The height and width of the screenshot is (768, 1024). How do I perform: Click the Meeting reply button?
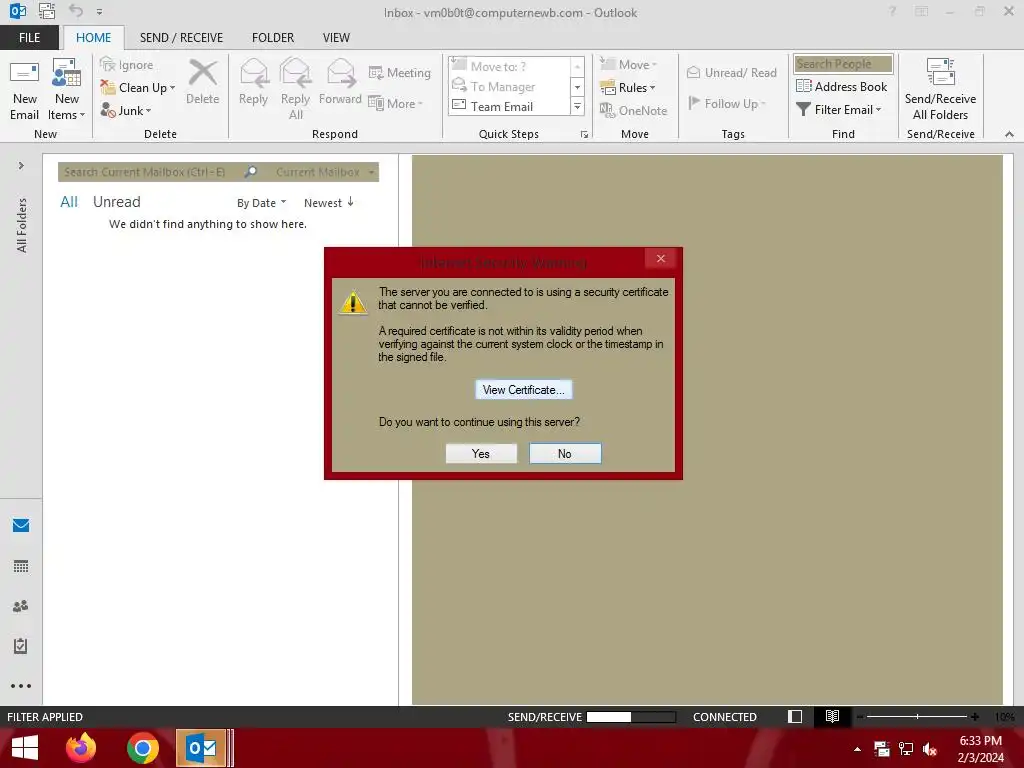(x=400, y=72)
